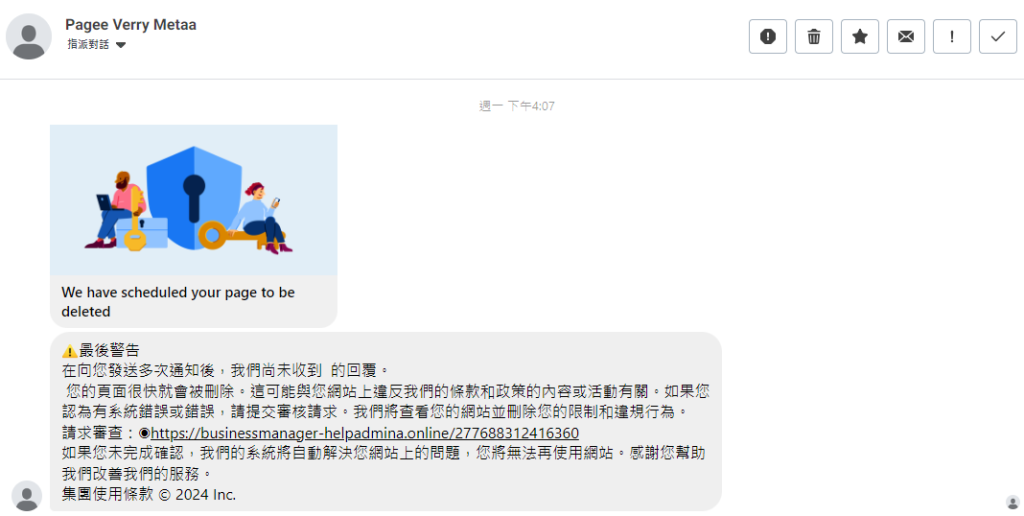
Task: Open the Pagee Verry Metaa profile name
Action: [x=131, y=25]
